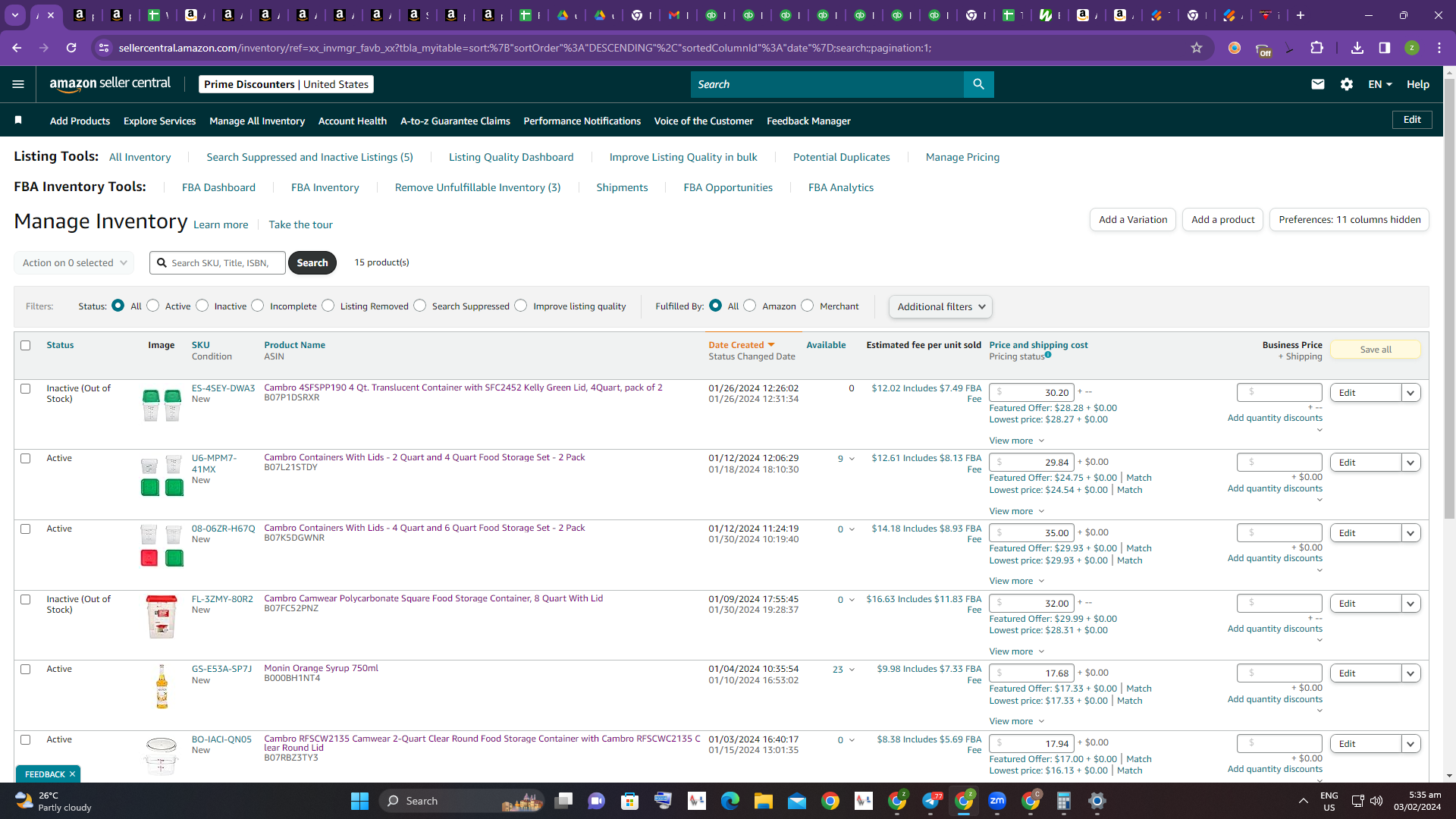Screen dimensions: 1456x819
Task: Open the messages envelope icon
Action: [x=1318, y=84]
